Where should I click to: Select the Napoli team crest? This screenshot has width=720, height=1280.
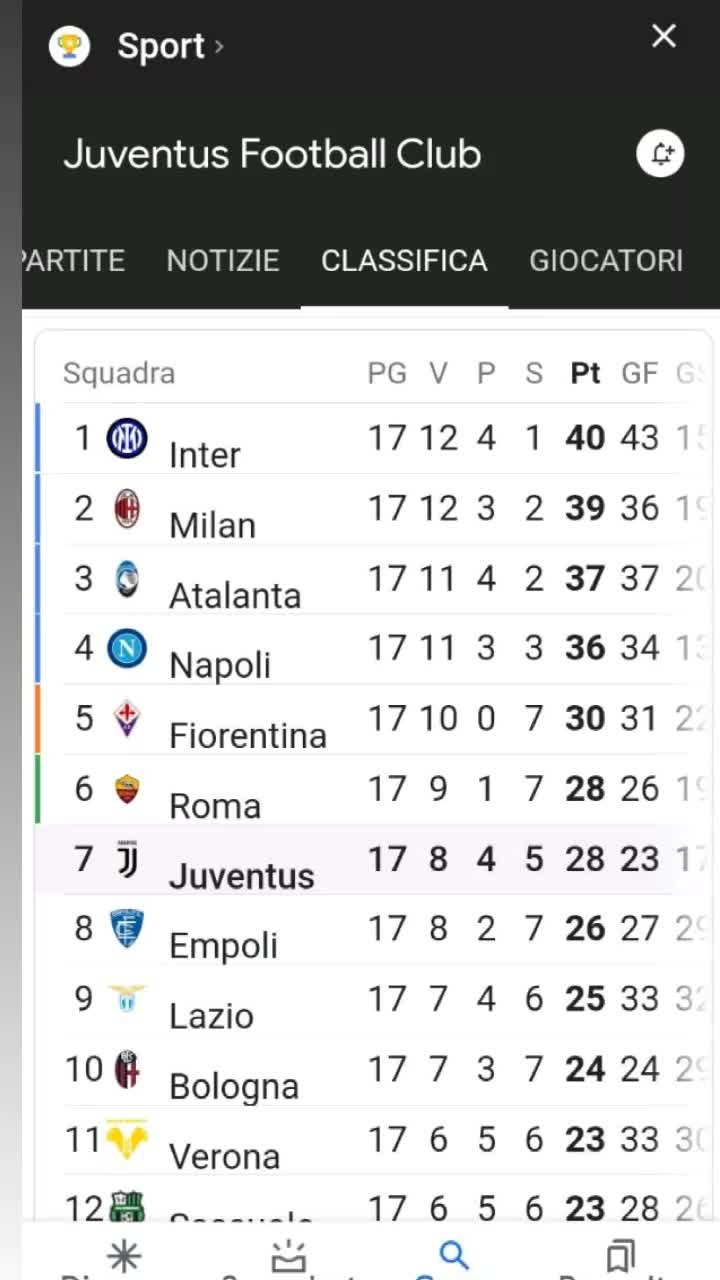[127, 649]
